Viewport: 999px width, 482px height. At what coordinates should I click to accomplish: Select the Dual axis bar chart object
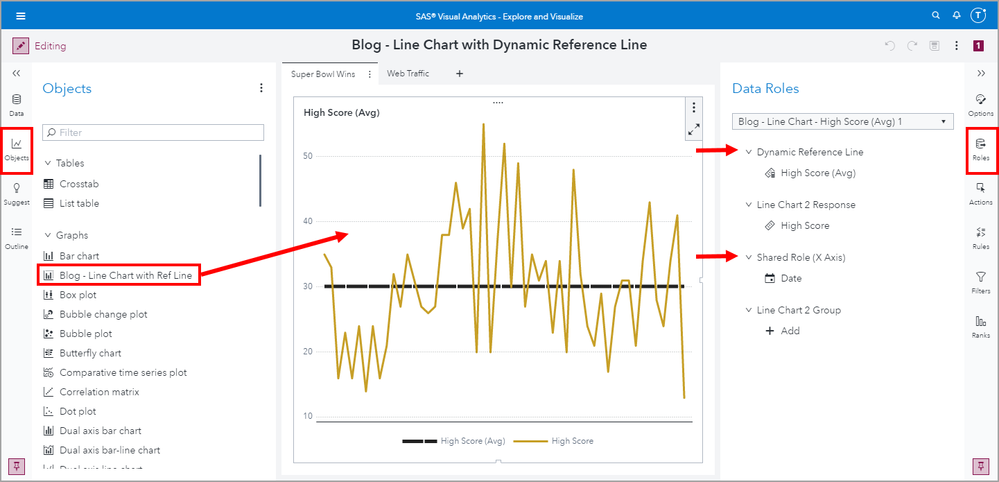(x=92, y=431)
